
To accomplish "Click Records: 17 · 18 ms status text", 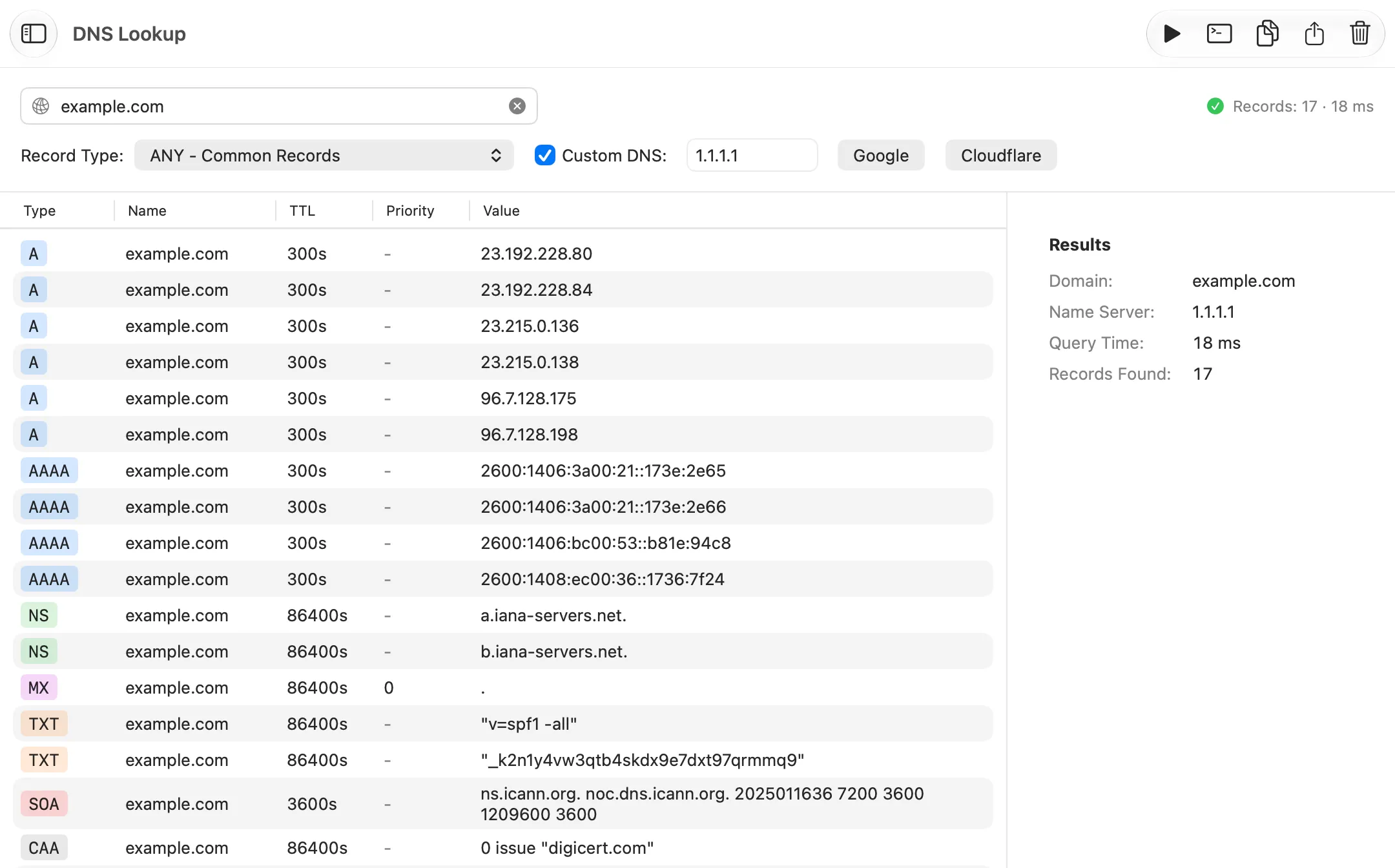I will (x=1303, y=106).
